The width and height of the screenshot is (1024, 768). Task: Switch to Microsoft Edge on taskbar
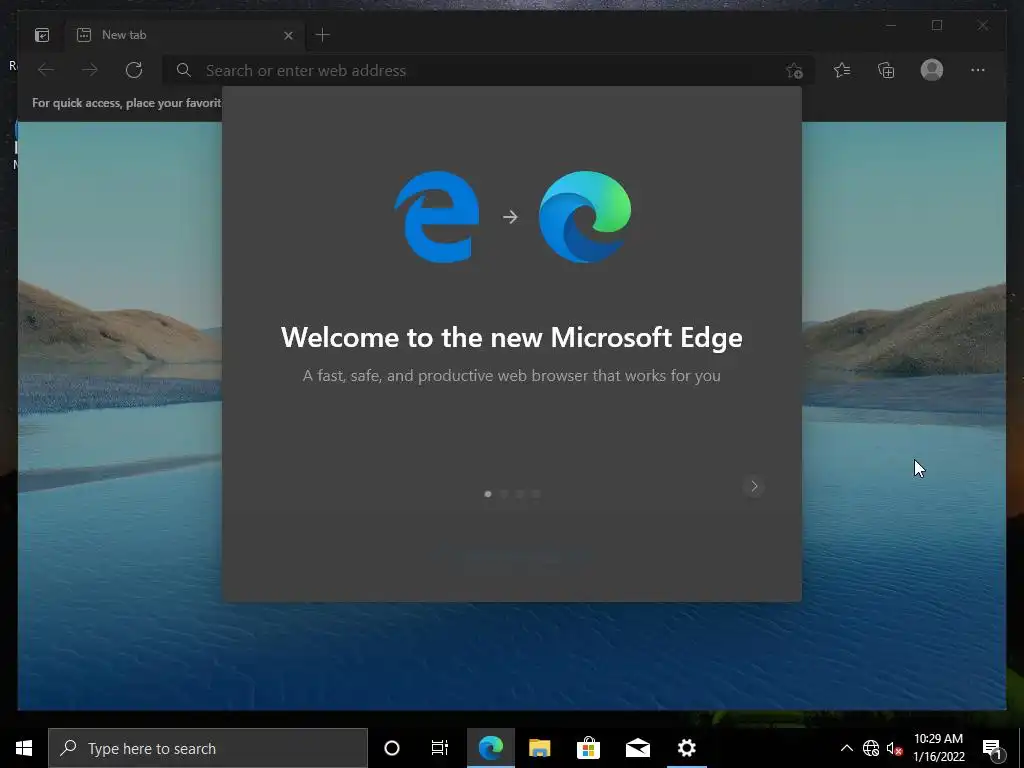coord(490,748)
